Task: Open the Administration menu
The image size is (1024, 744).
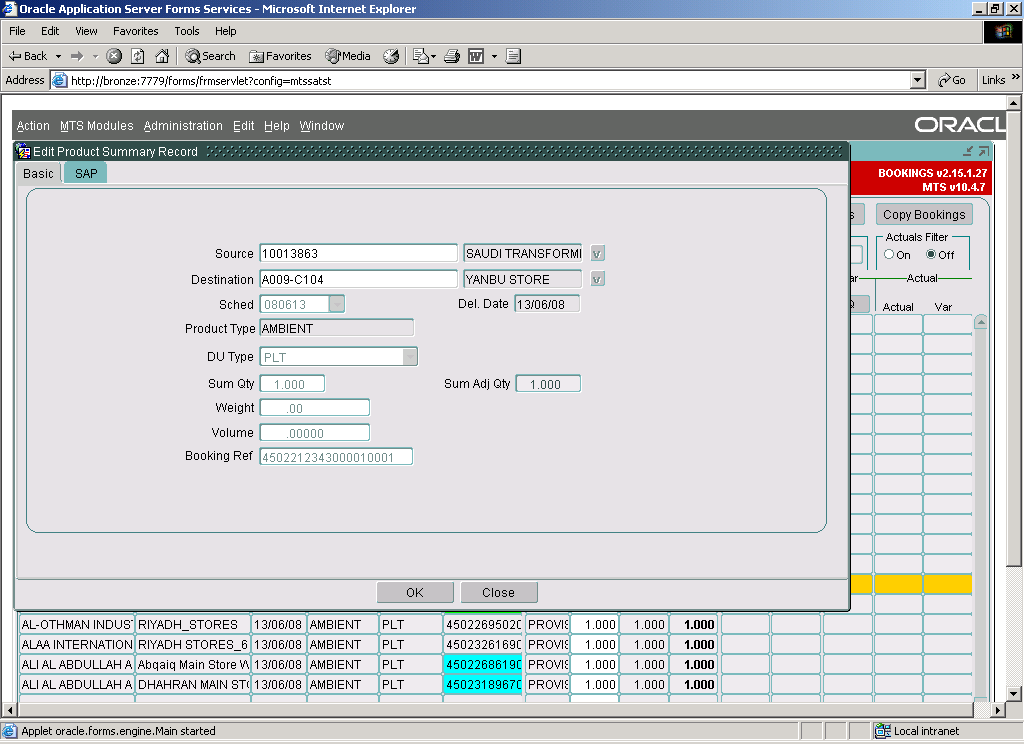Action: pos(183,125)
